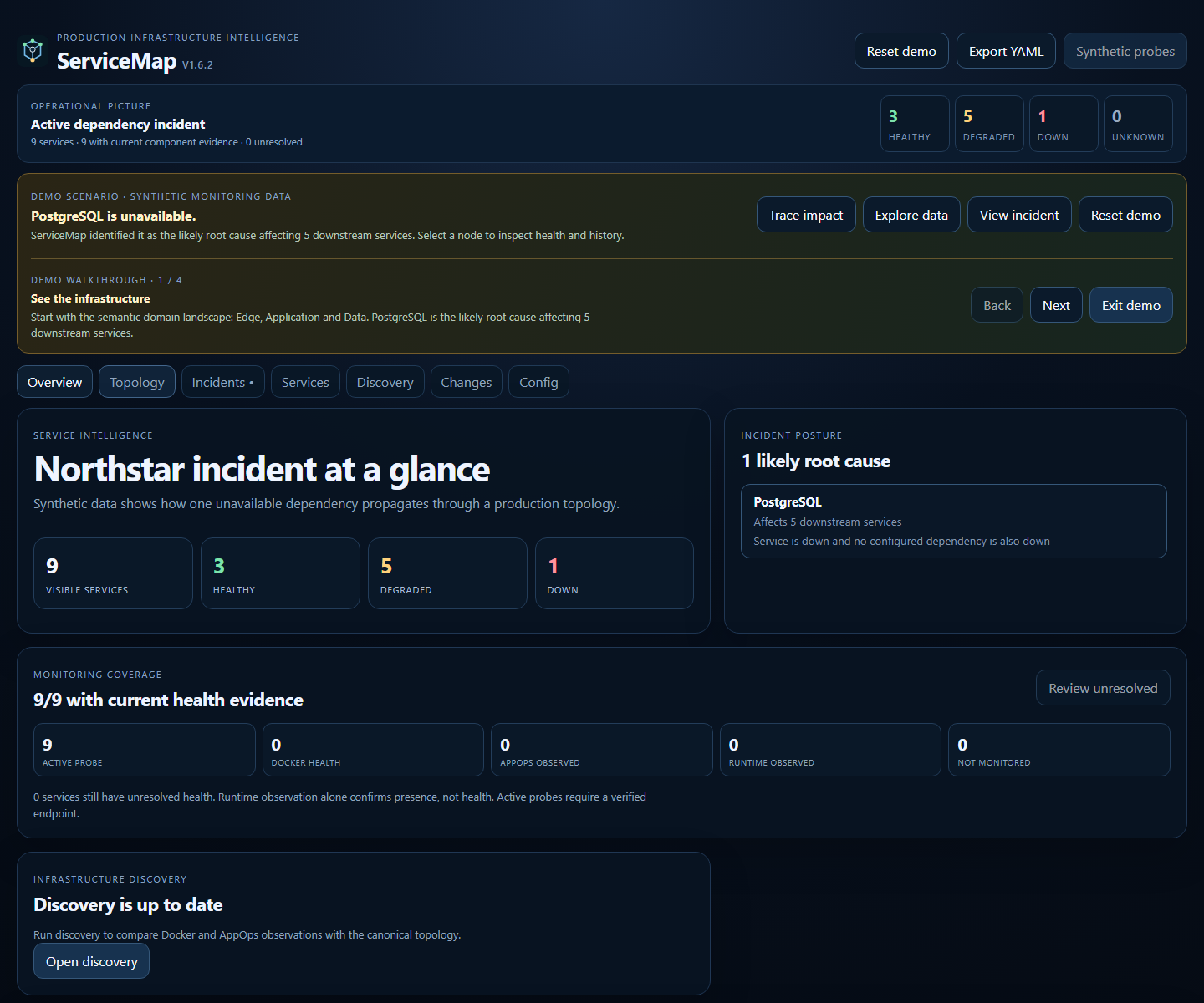1204x1003 pixels.
Task: Click the 5 DEGRADED card in Service Intelligence
Action: pos(447,573)
